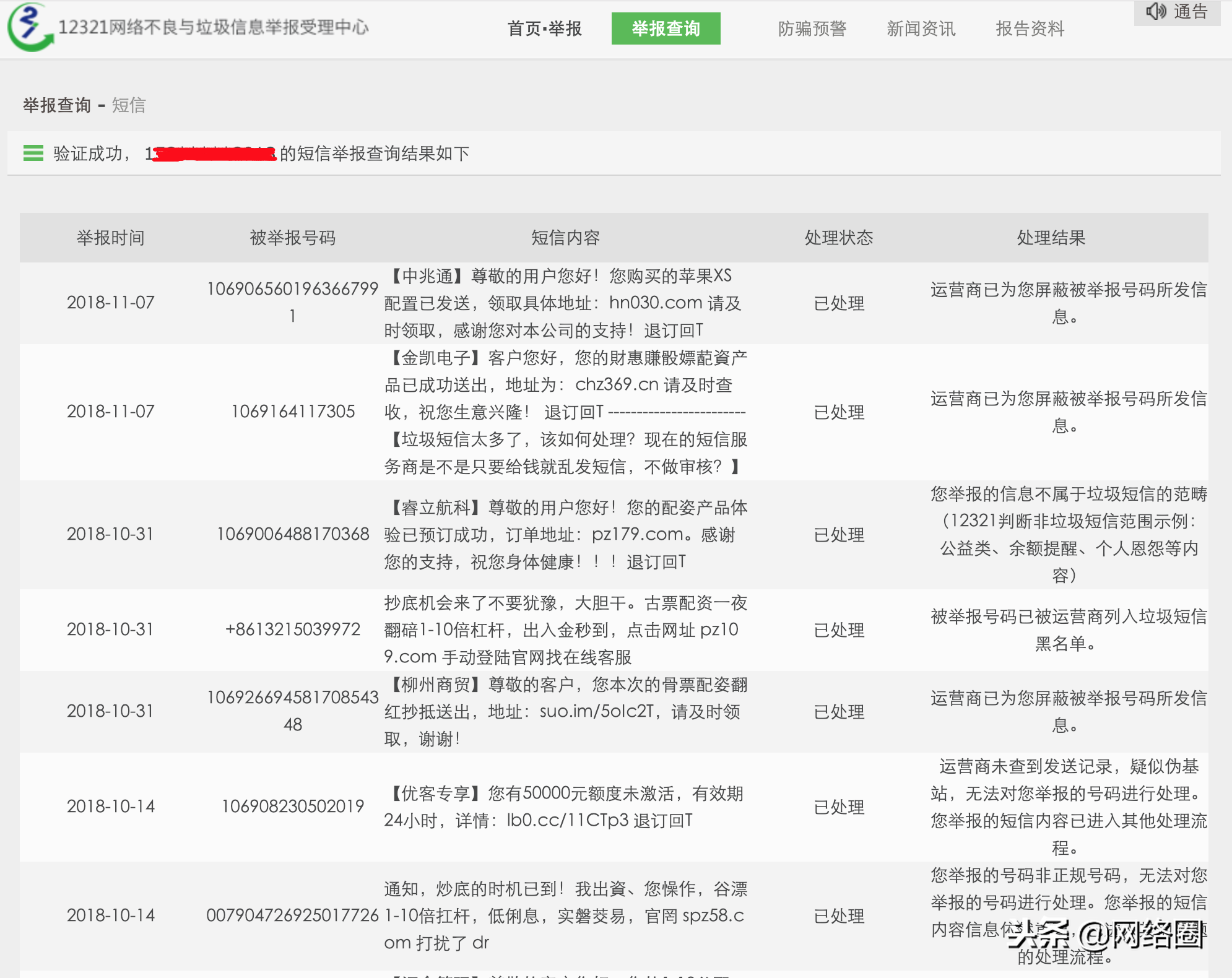The width and height of the screenshot is (1232, 978).
Task: Open the 新闻资讯 menu item
Action: point(921,28)
